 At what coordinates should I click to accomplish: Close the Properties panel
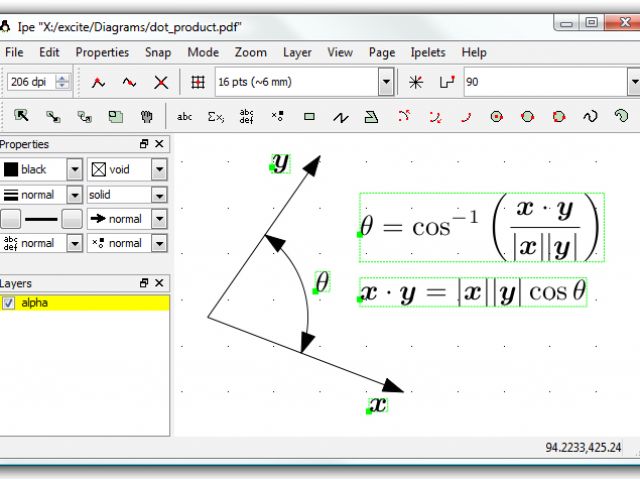click(160, 145)
